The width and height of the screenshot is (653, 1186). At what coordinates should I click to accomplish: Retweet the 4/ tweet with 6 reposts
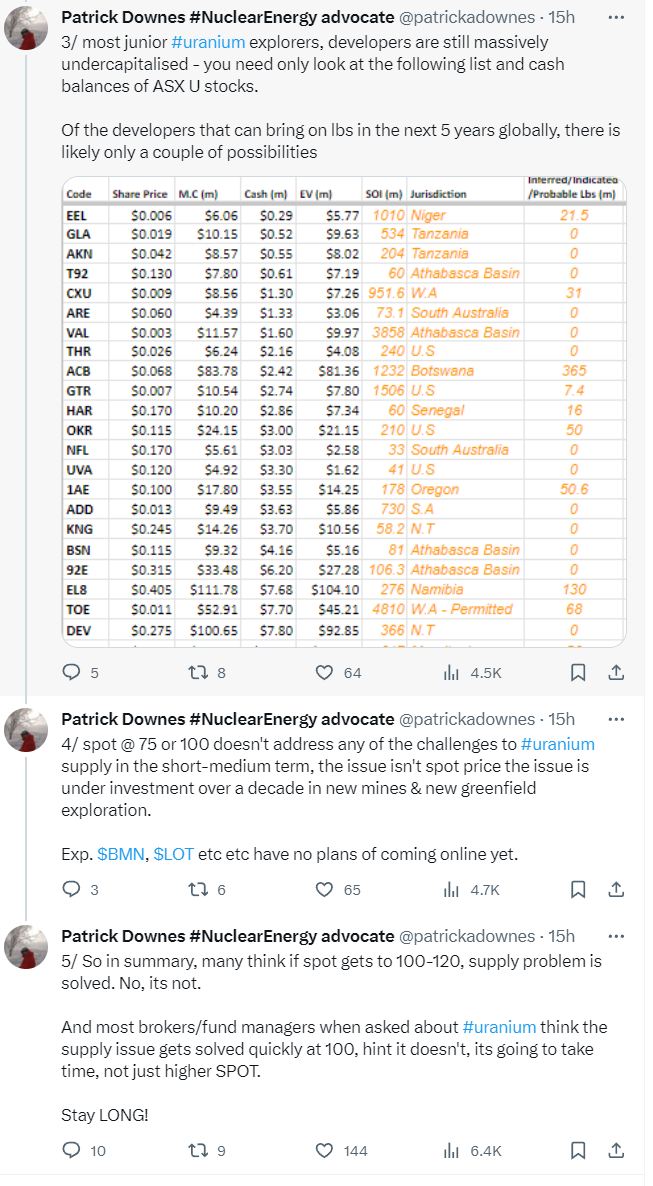point(197,889)
